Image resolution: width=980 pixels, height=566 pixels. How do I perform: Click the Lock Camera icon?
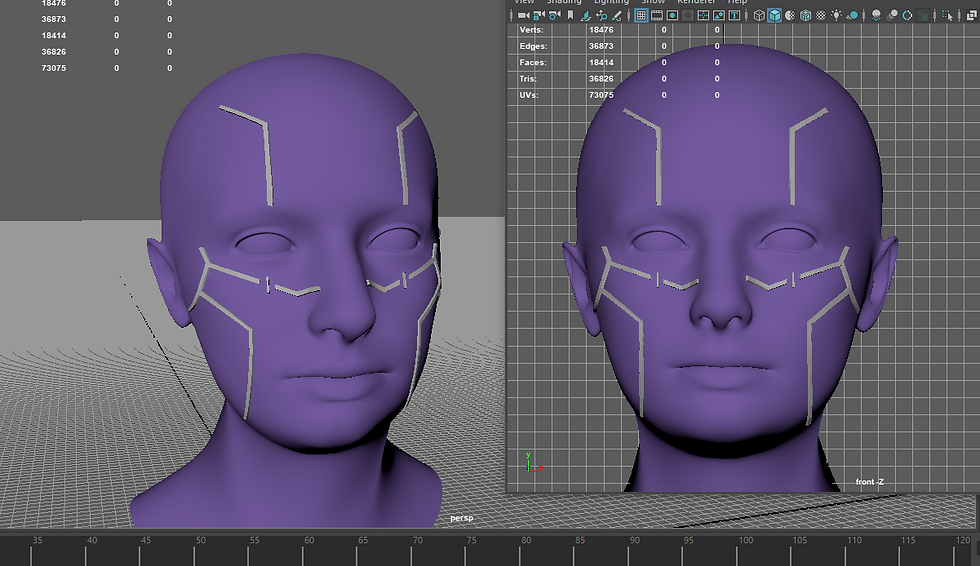(539, 15)
